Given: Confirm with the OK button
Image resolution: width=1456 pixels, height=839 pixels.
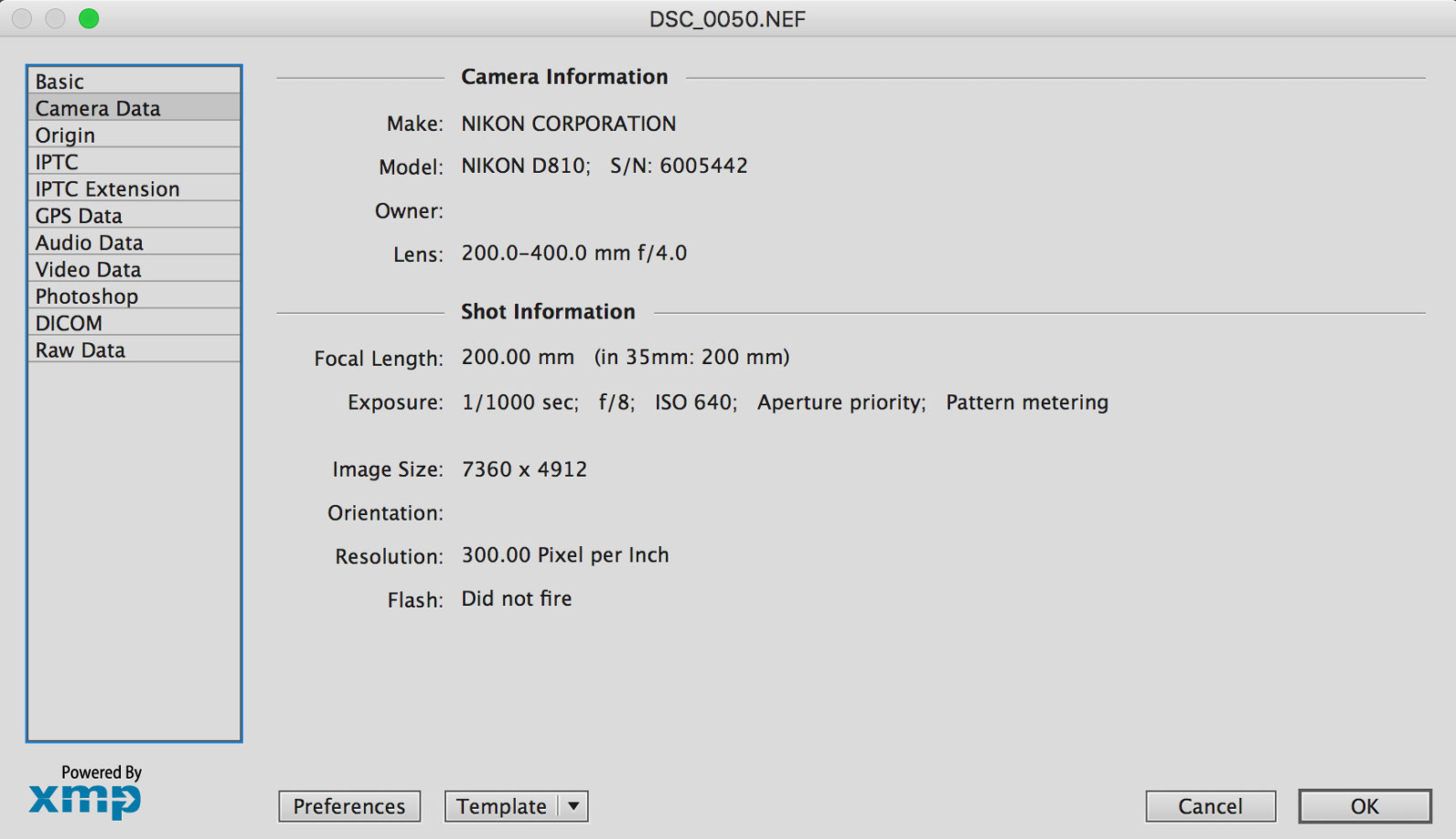Looking at the screenshot, I should coord(1364,806).
